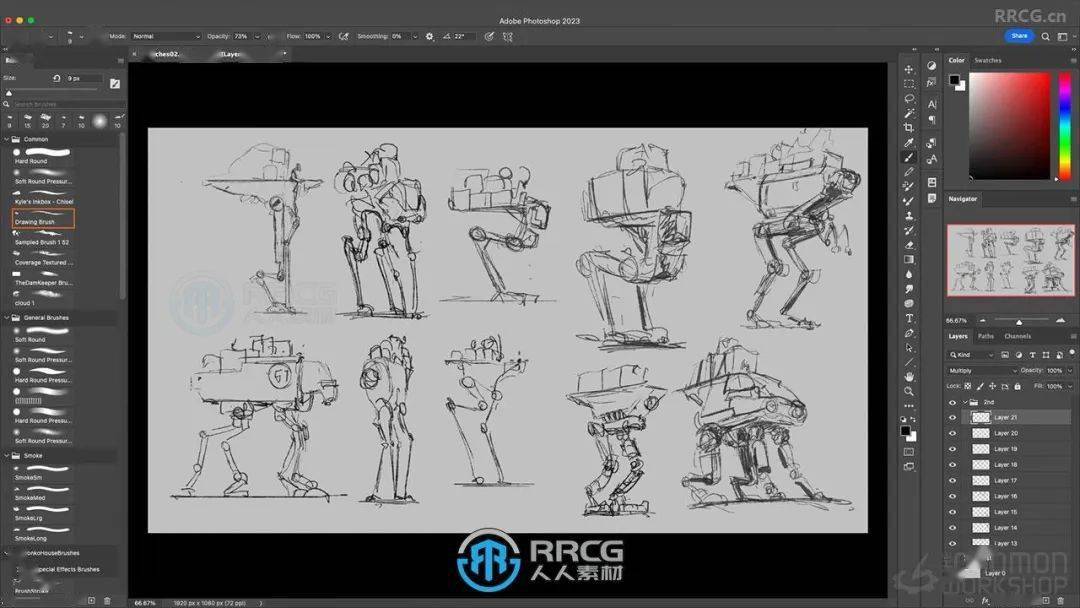Open the Multiply blend mode dropdown

point(983,370)
